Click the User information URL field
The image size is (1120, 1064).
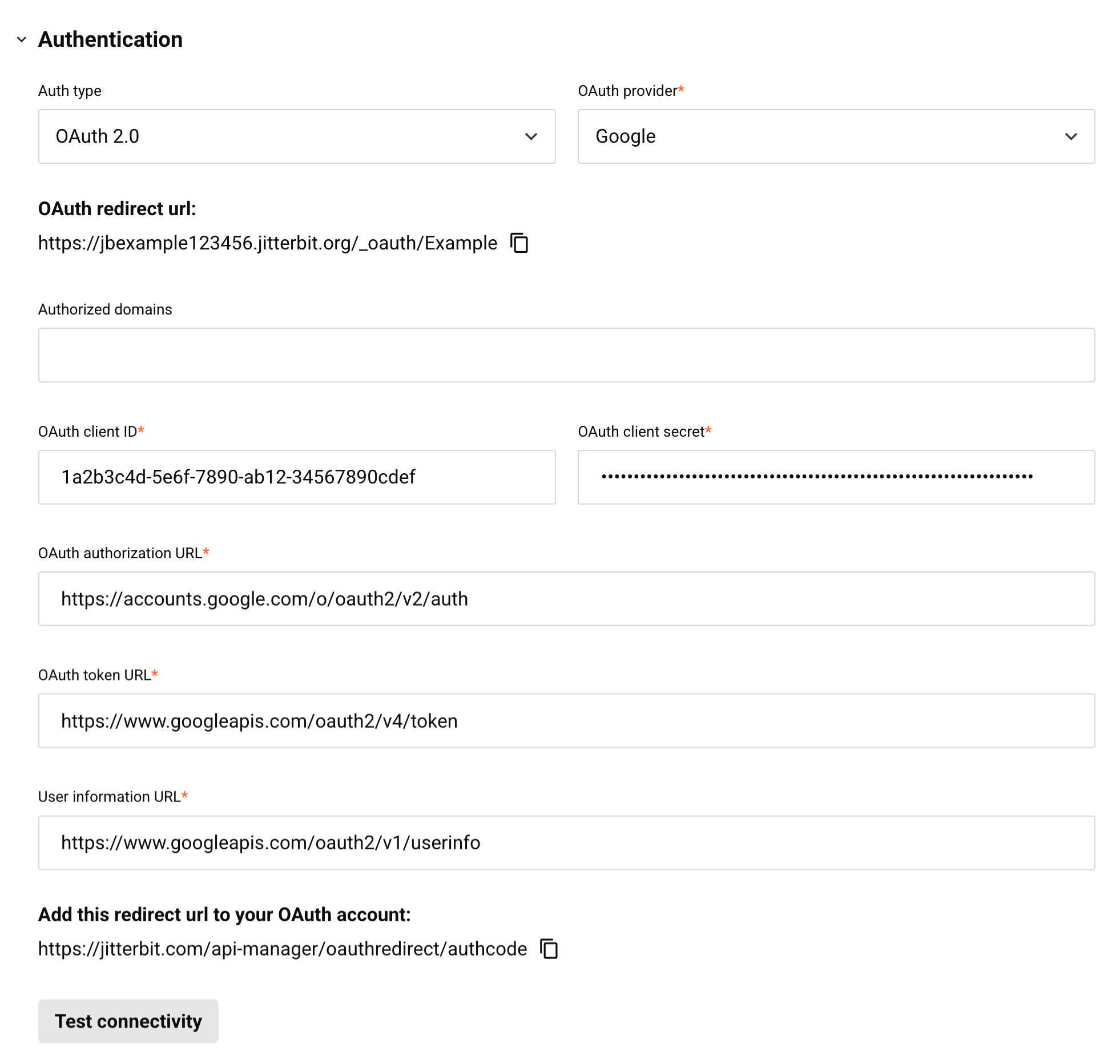pyautogui.click(x=566, y=843)
